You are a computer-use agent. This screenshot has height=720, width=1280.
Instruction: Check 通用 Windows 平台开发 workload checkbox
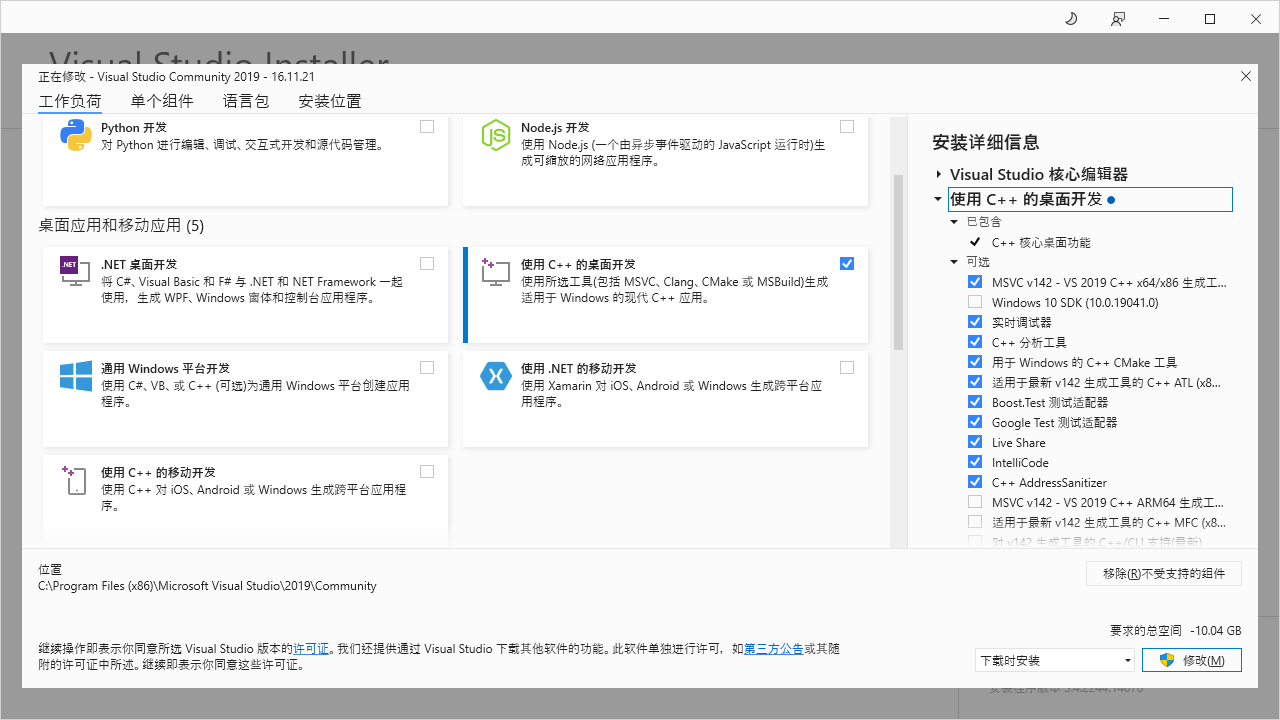427,368
